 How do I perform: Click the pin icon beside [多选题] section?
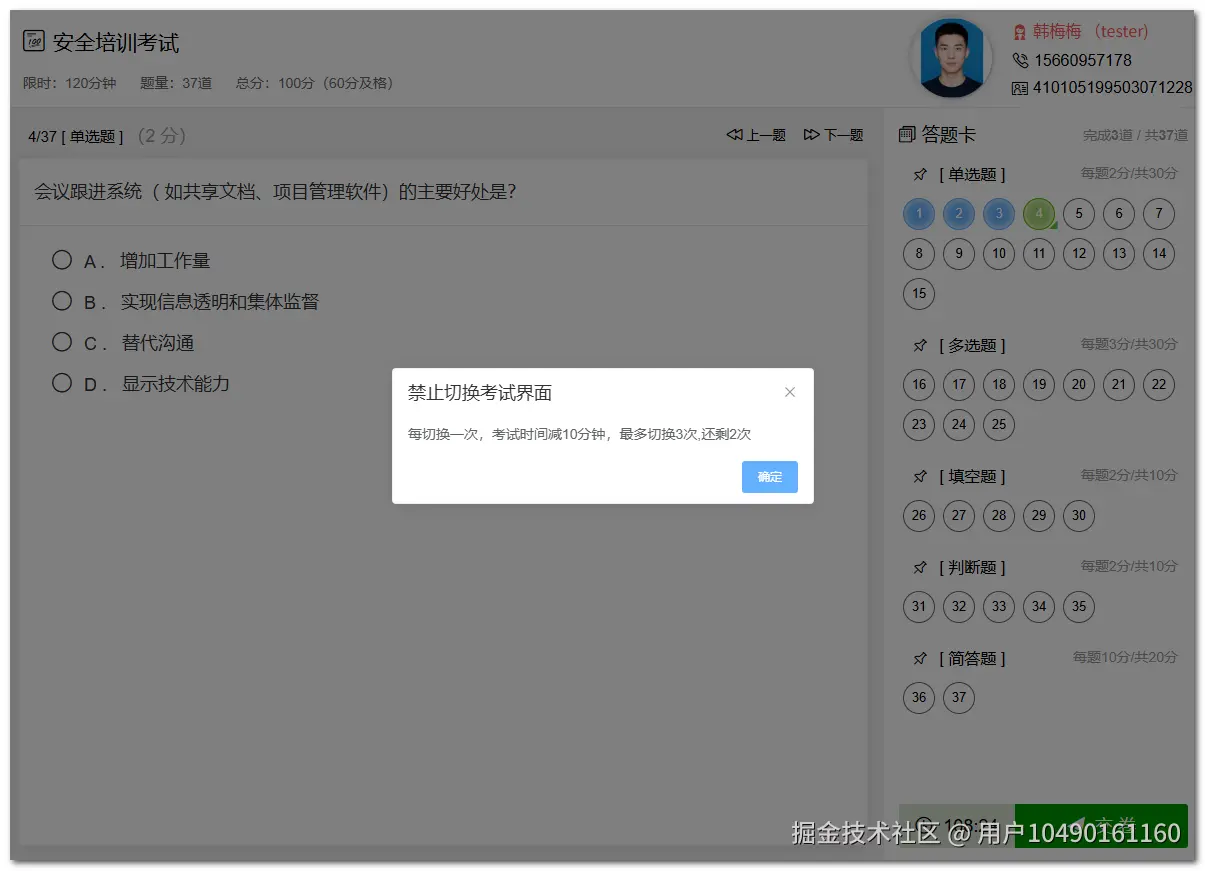point(919,346)
